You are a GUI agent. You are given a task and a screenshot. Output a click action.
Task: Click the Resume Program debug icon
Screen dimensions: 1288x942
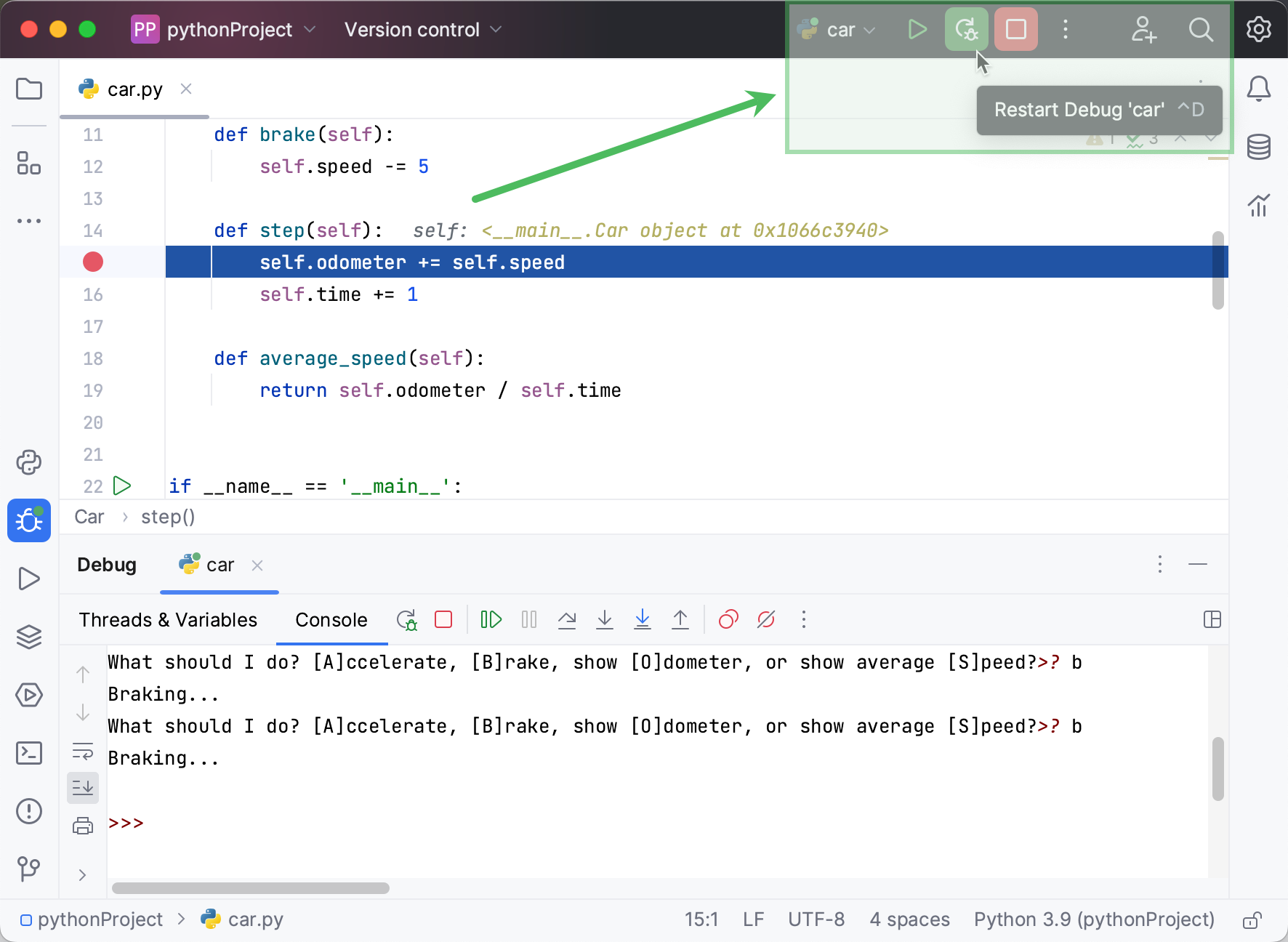(491, 619)
